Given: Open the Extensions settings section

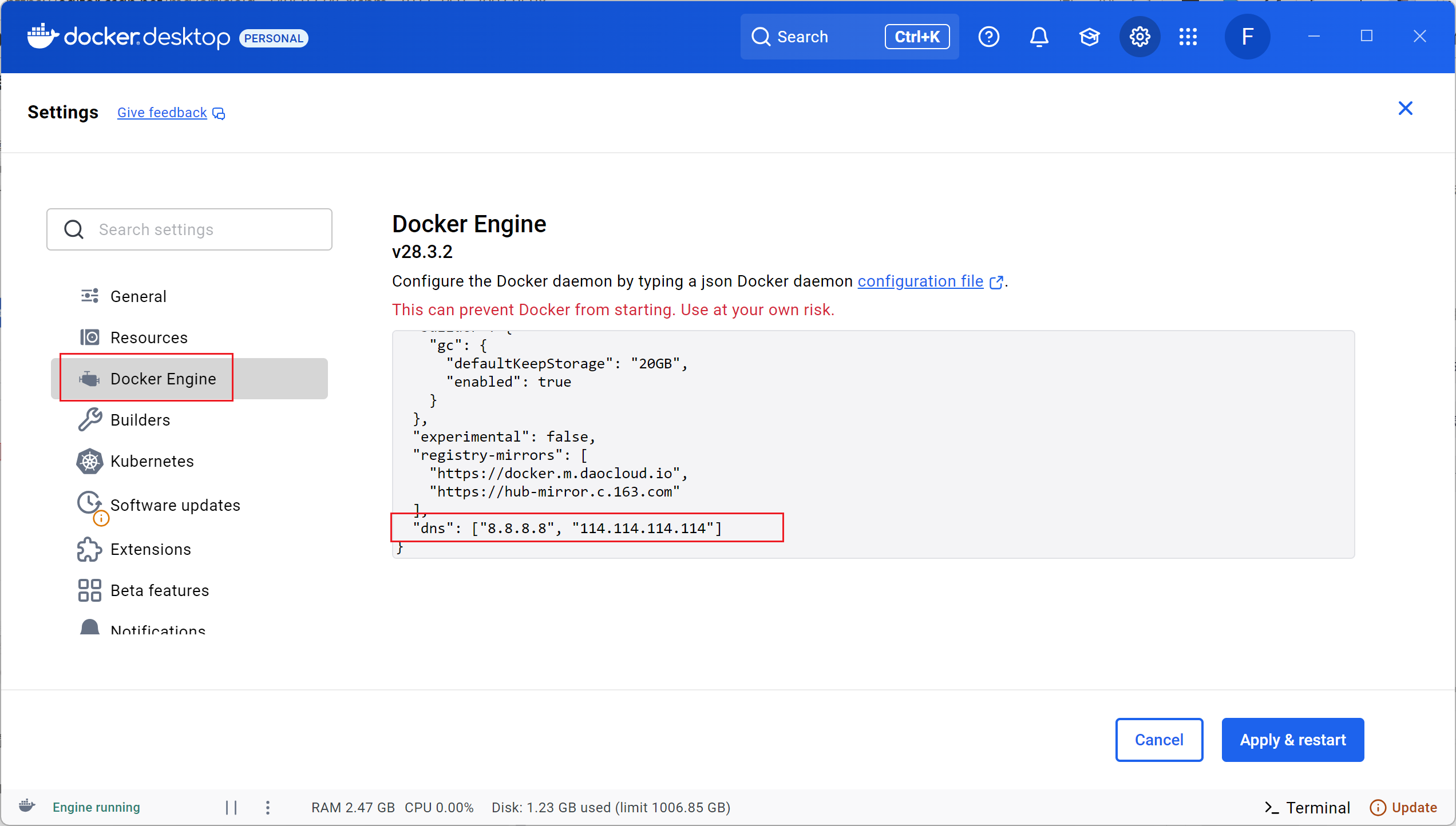Looking at the screenshot, I should coord(189,549).
